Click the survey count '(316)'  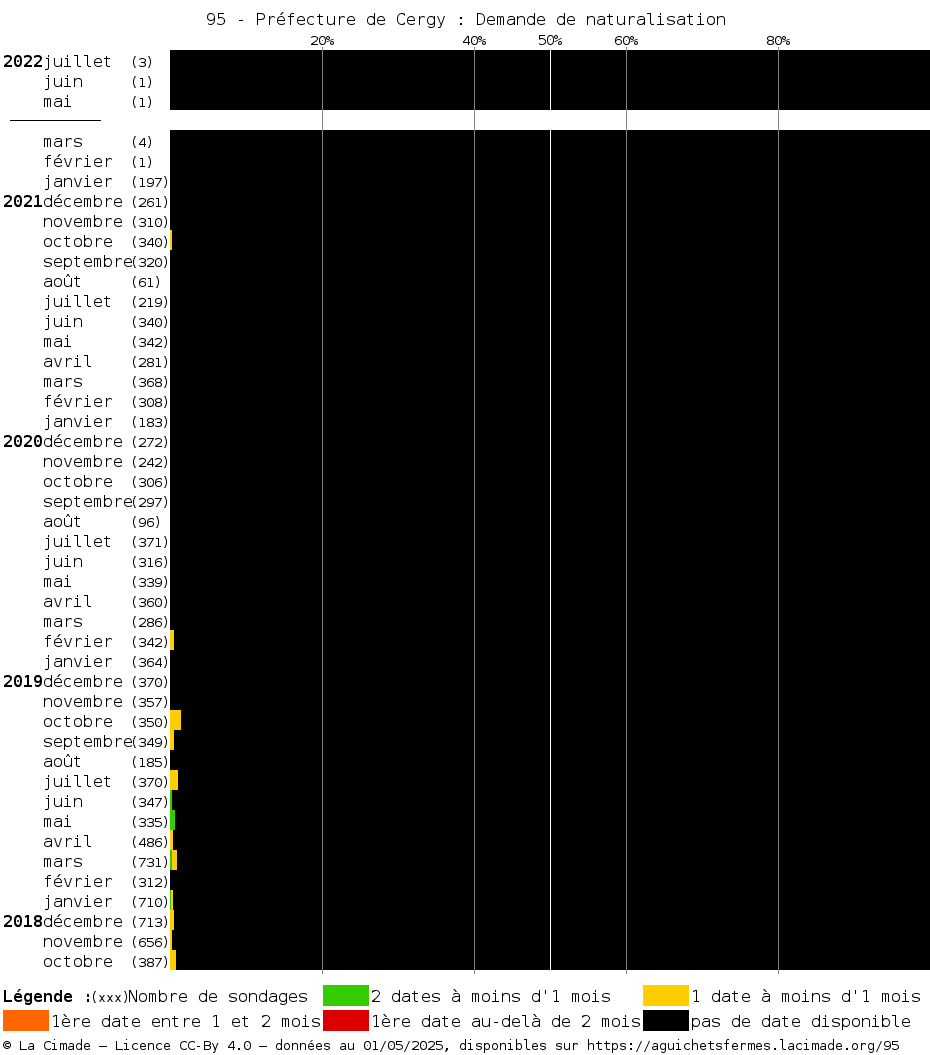(x=150, y=562)
